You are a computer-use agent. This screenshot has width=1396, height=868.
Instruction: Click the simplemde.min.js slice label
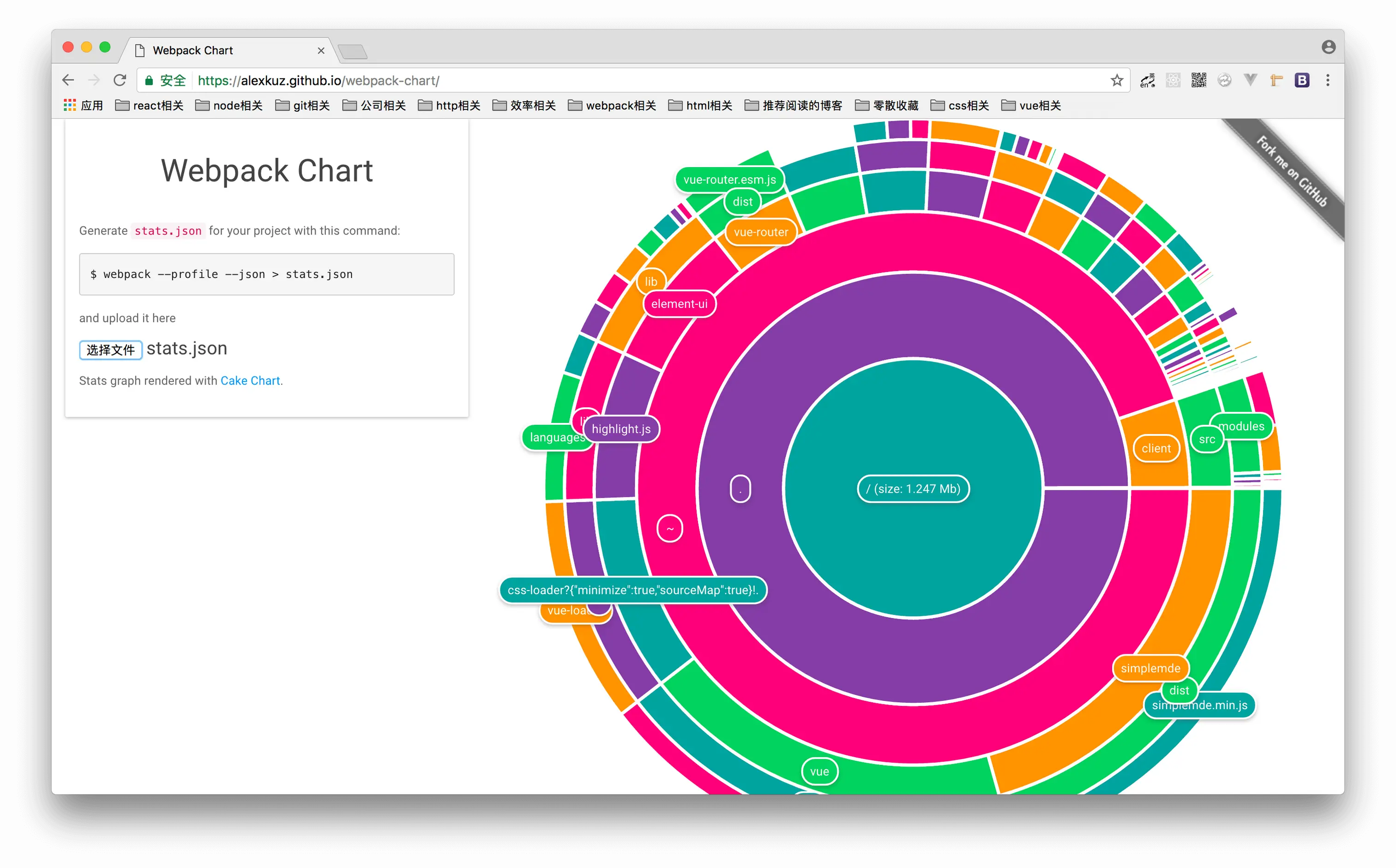(x=1200, y=706)
